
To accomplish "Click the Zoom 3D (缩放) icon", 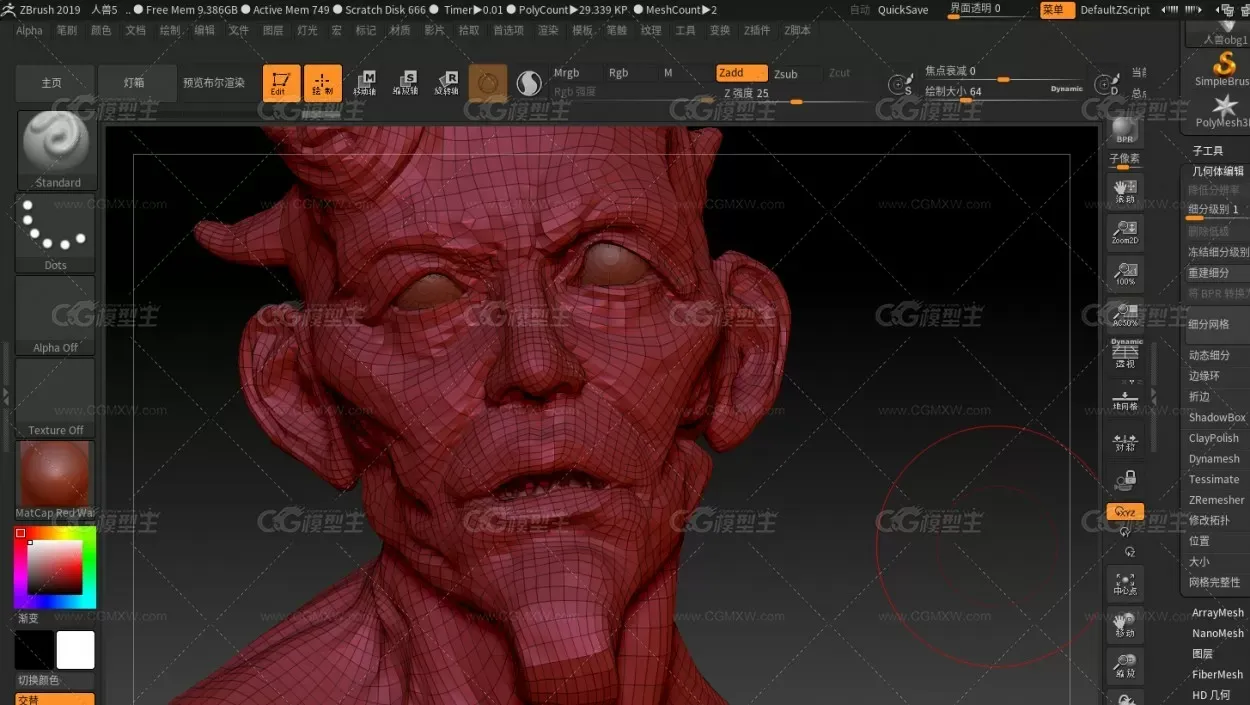I will pos(1126,666).
